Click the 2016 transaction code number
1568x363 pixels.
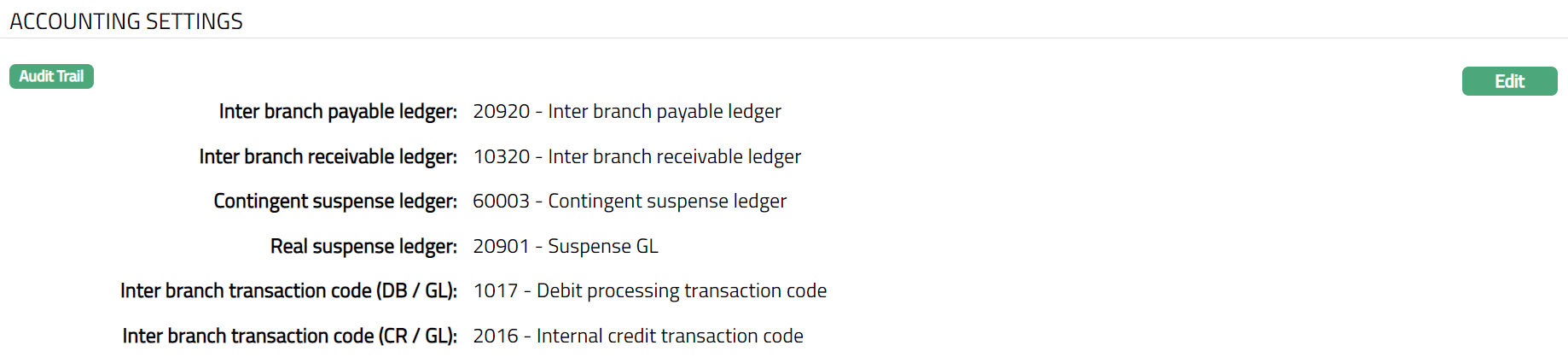coord(496,337)
